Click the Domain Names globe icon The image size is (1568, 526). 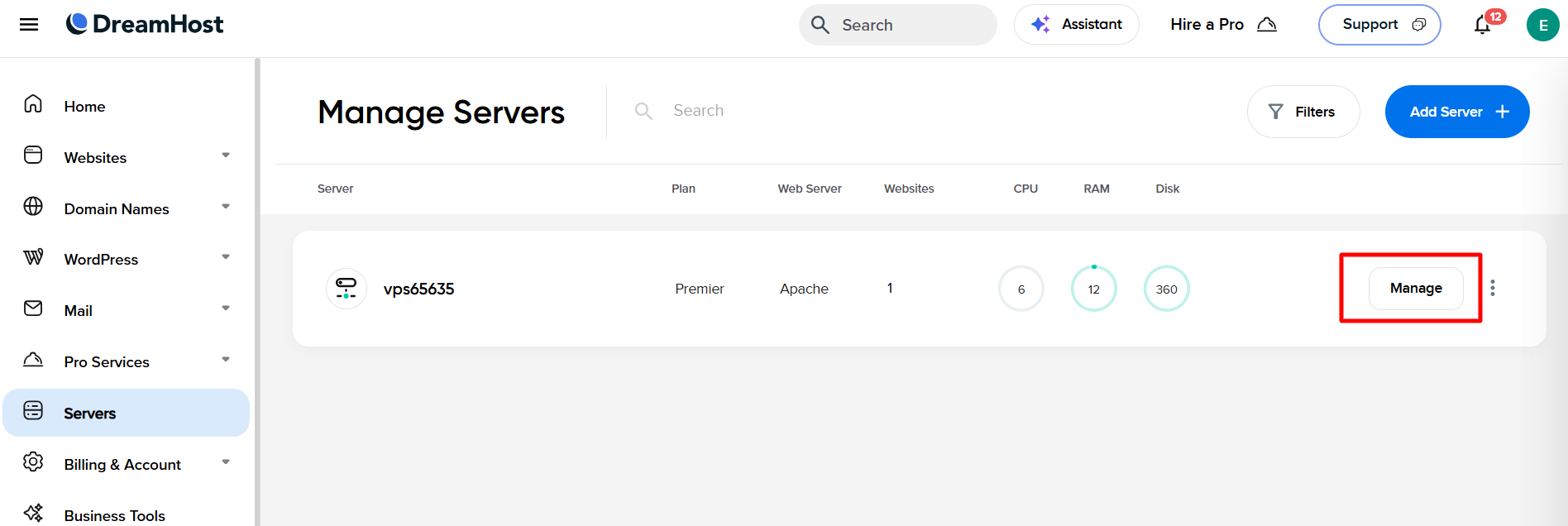coord(33,206)
